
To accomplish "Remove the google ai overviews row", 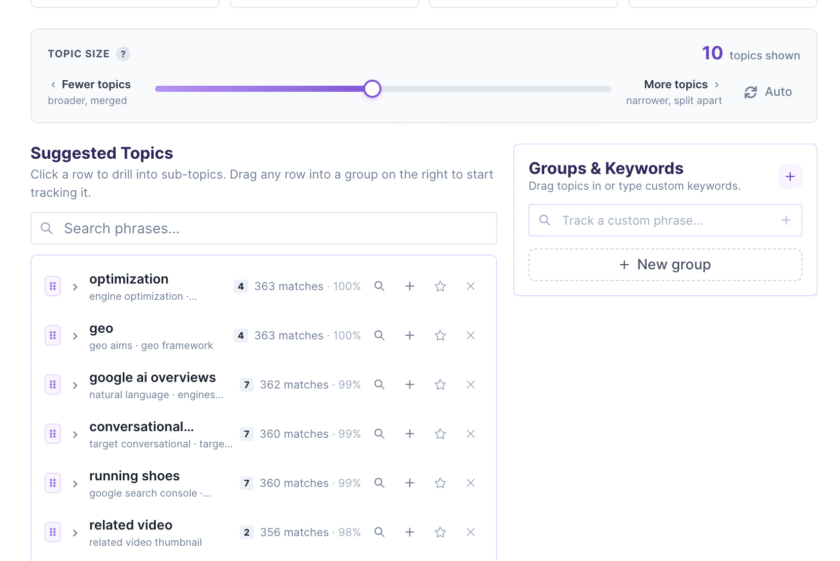I will (x=470, y=385).
